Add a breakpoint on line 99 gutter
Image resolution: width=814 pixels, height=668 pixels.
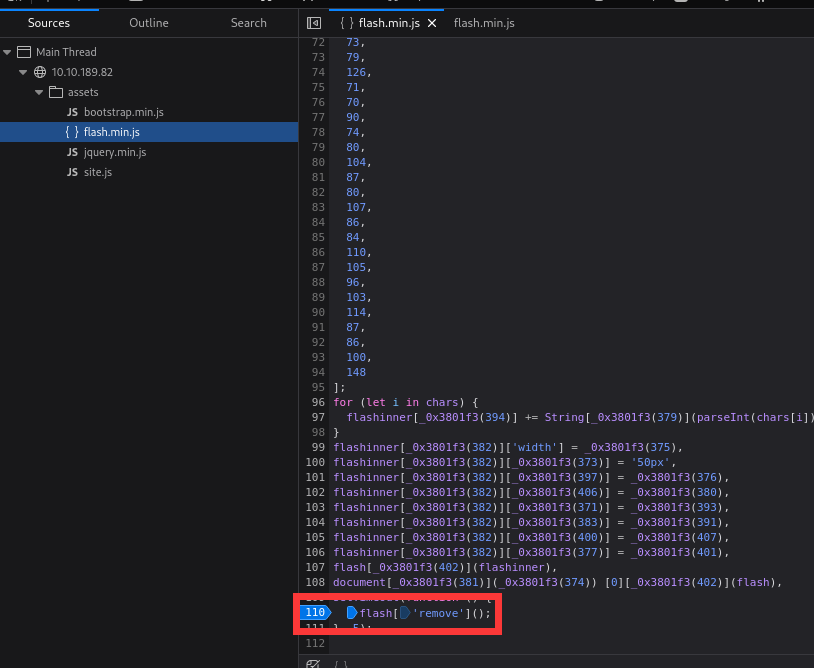click(318, 447)
